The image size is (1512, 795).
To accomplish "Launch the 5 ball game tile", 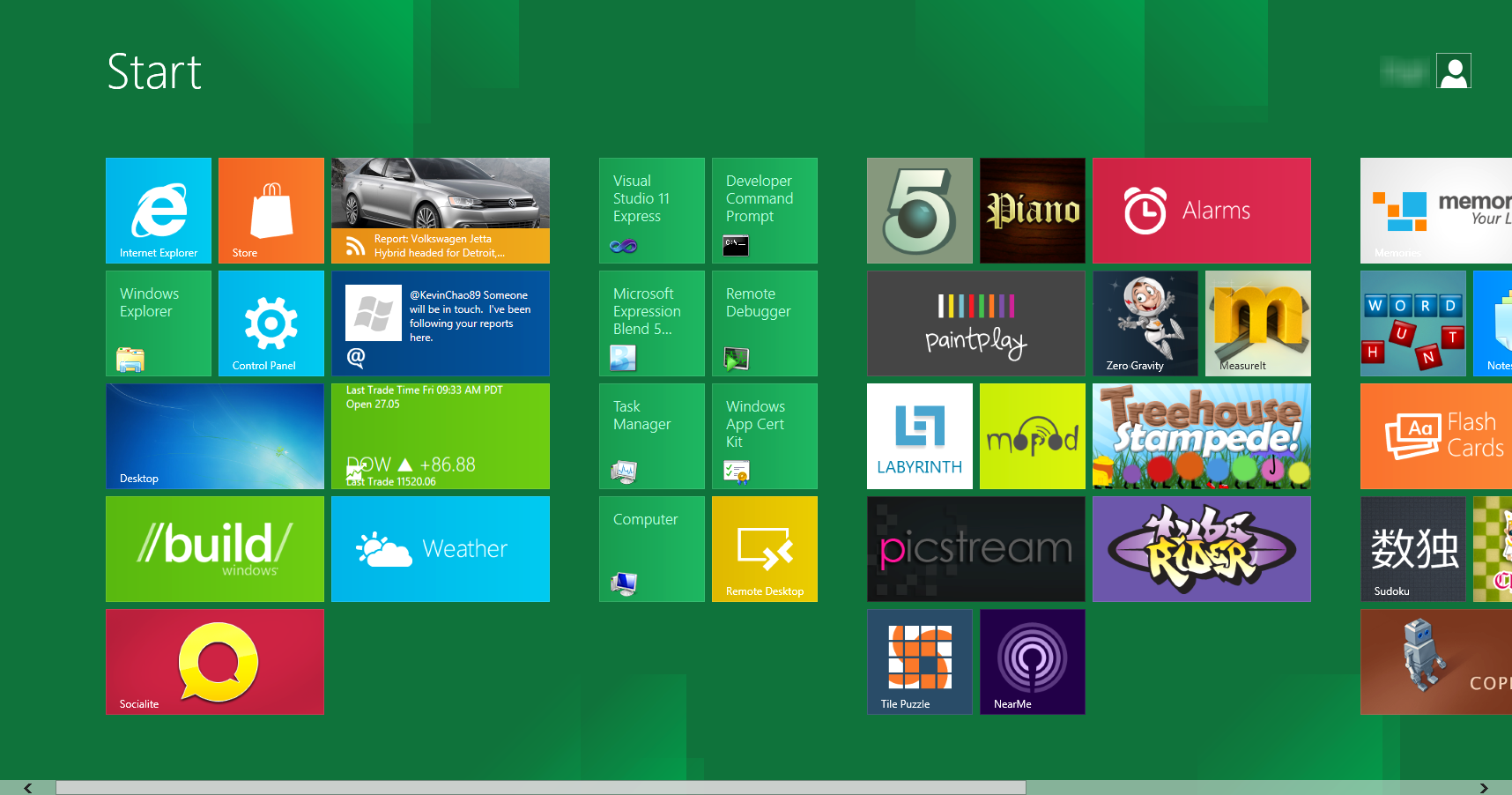I will [920, 211].
